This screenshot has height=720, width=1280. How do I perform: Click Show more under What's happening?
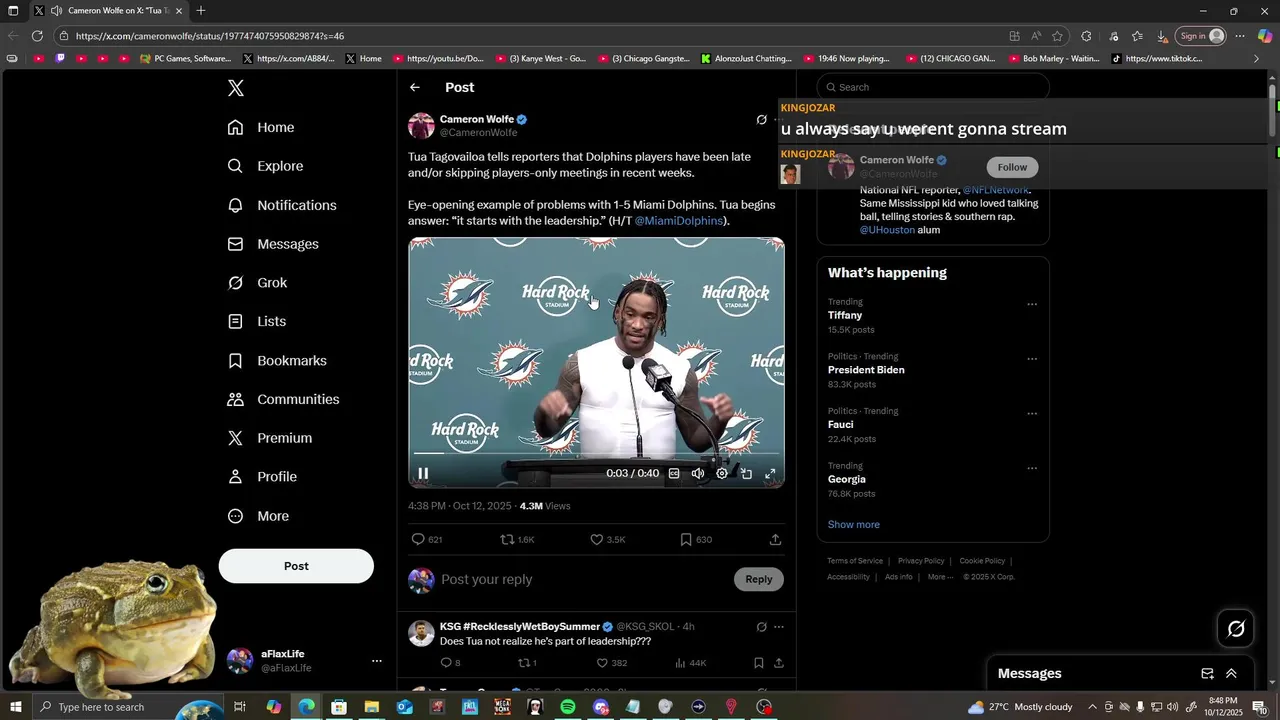click(x=853, y=525)
